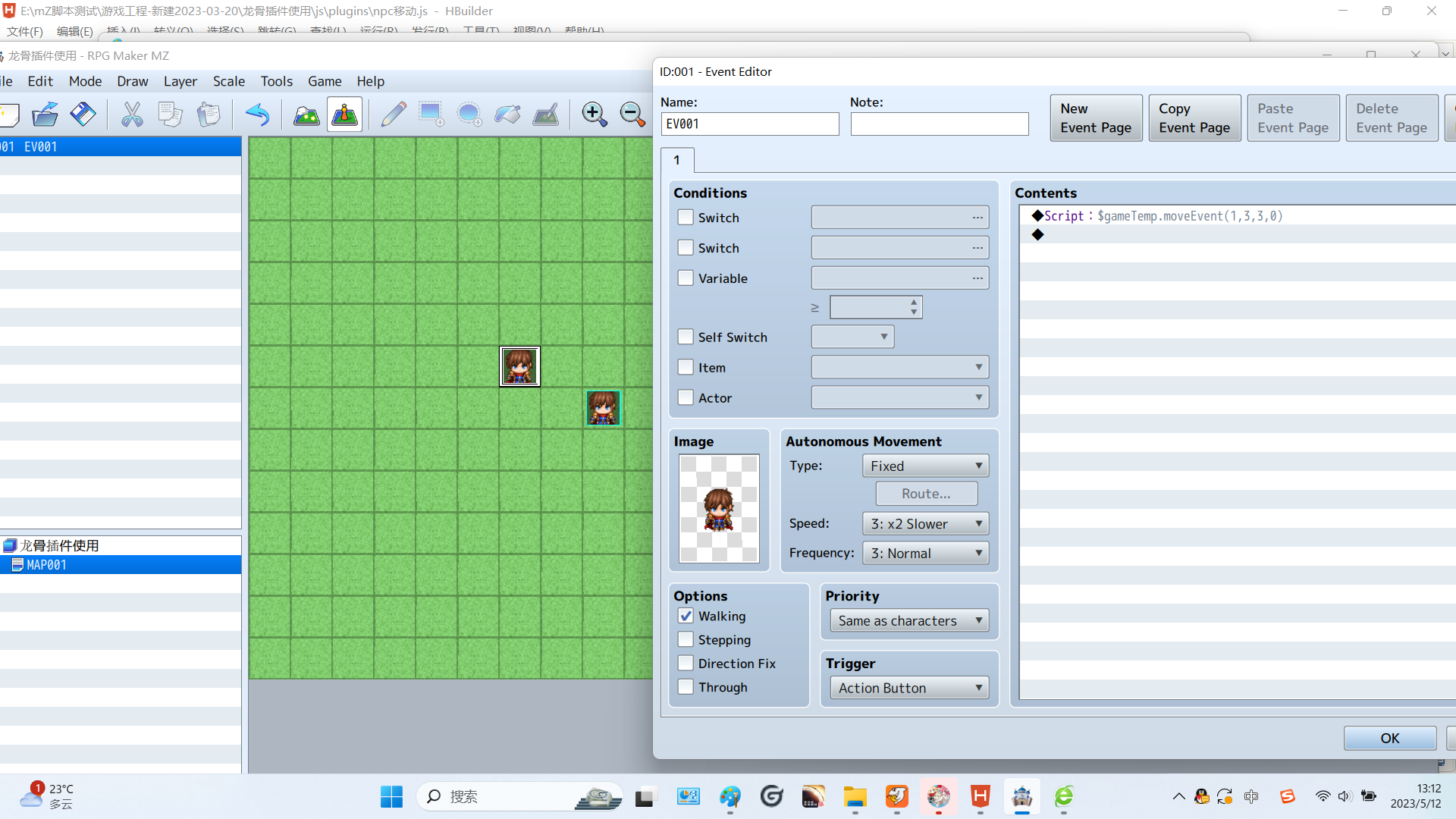The height and width of the screenshot is (819, 1456).
Task: Open the Layer menu
Action: point(180,81)
